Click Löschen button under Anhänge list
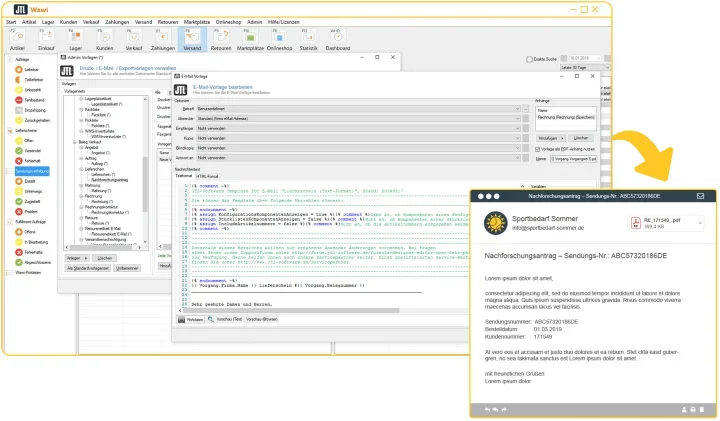Screen dimensions: 720x421 (x=581, y=138)
